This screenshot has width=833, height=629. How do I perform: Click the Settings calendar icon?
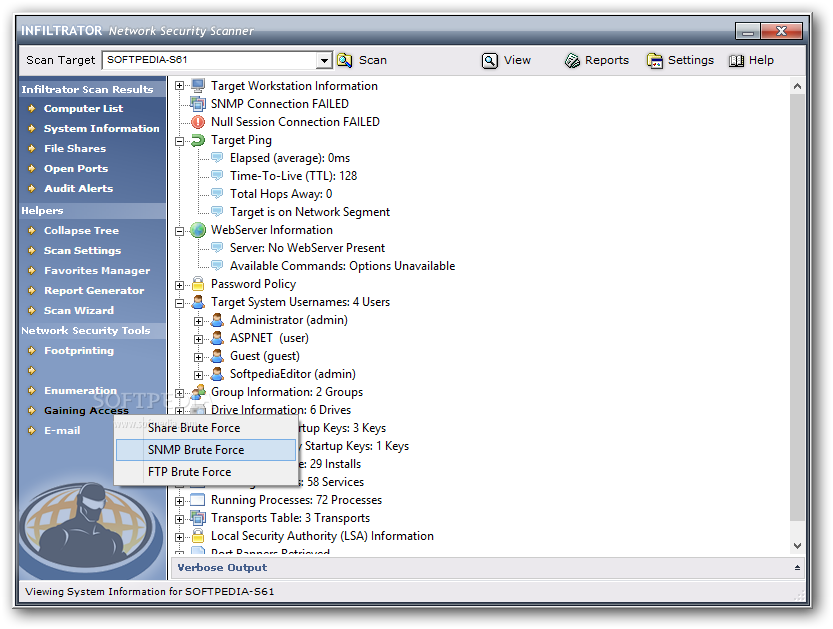tap(655, 61)
